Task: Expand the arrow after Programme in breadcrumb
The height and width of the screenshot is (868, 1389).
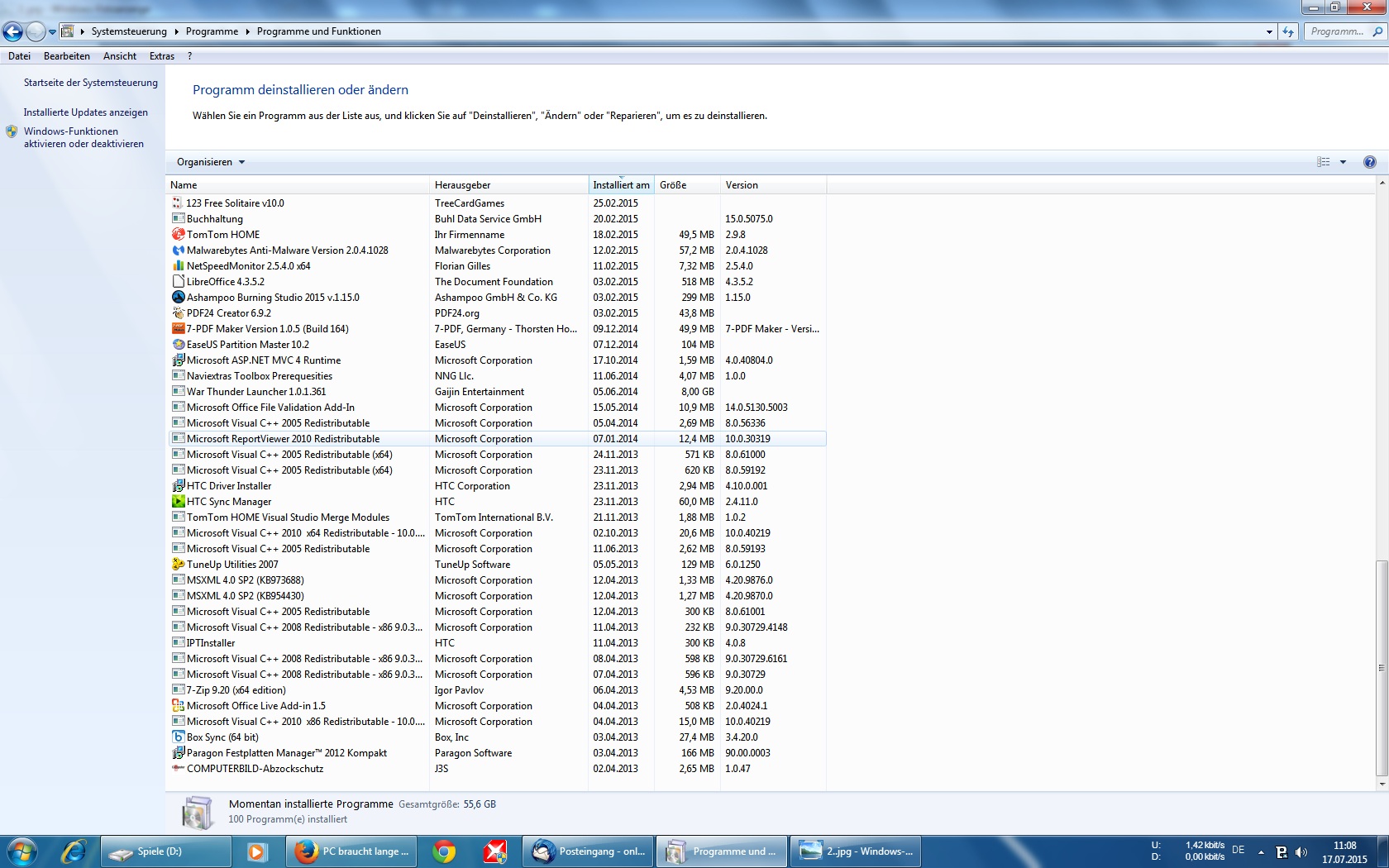Action: [x=247, y=31]
